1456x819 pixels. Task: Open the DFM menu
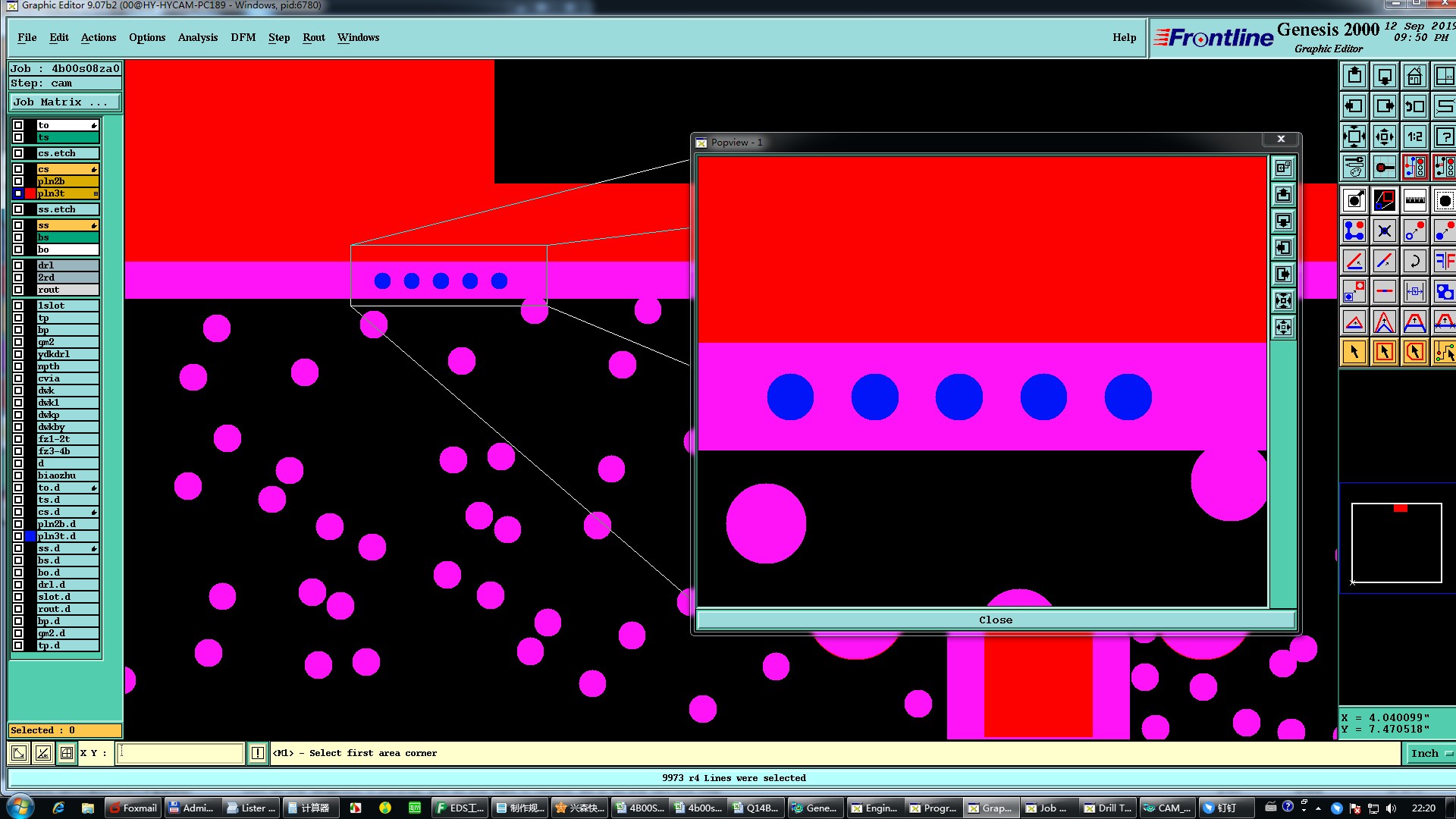pyautogui.click(x=243, y=37)
